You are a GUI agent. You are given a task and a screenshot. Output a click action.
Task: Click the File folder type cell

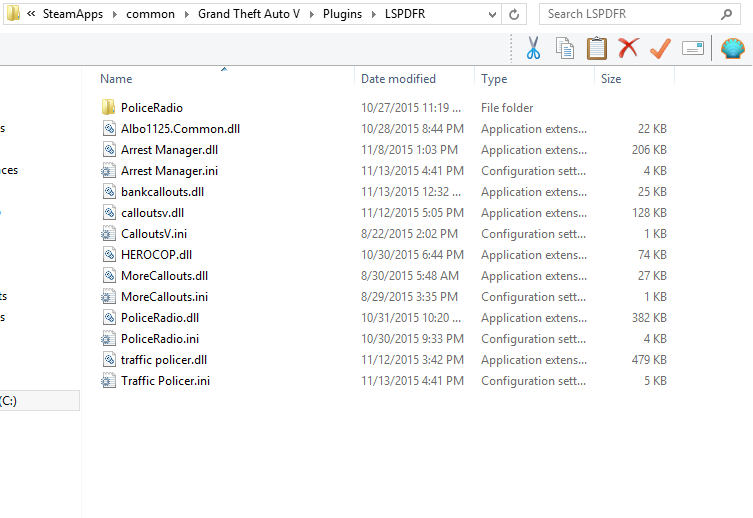[x=507, y=108]
